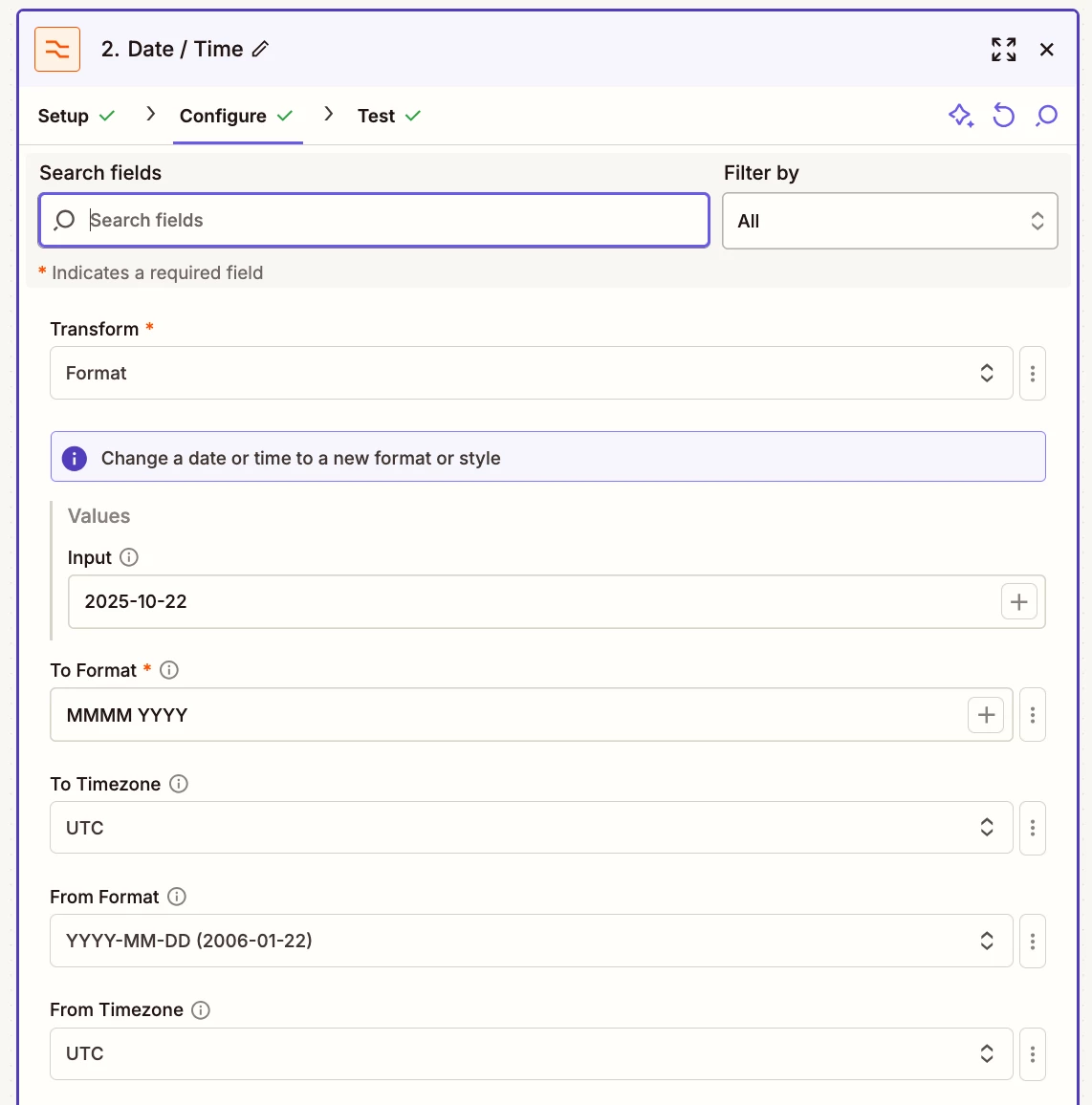Click the plus button in To Format field

[x=986, y=715]
